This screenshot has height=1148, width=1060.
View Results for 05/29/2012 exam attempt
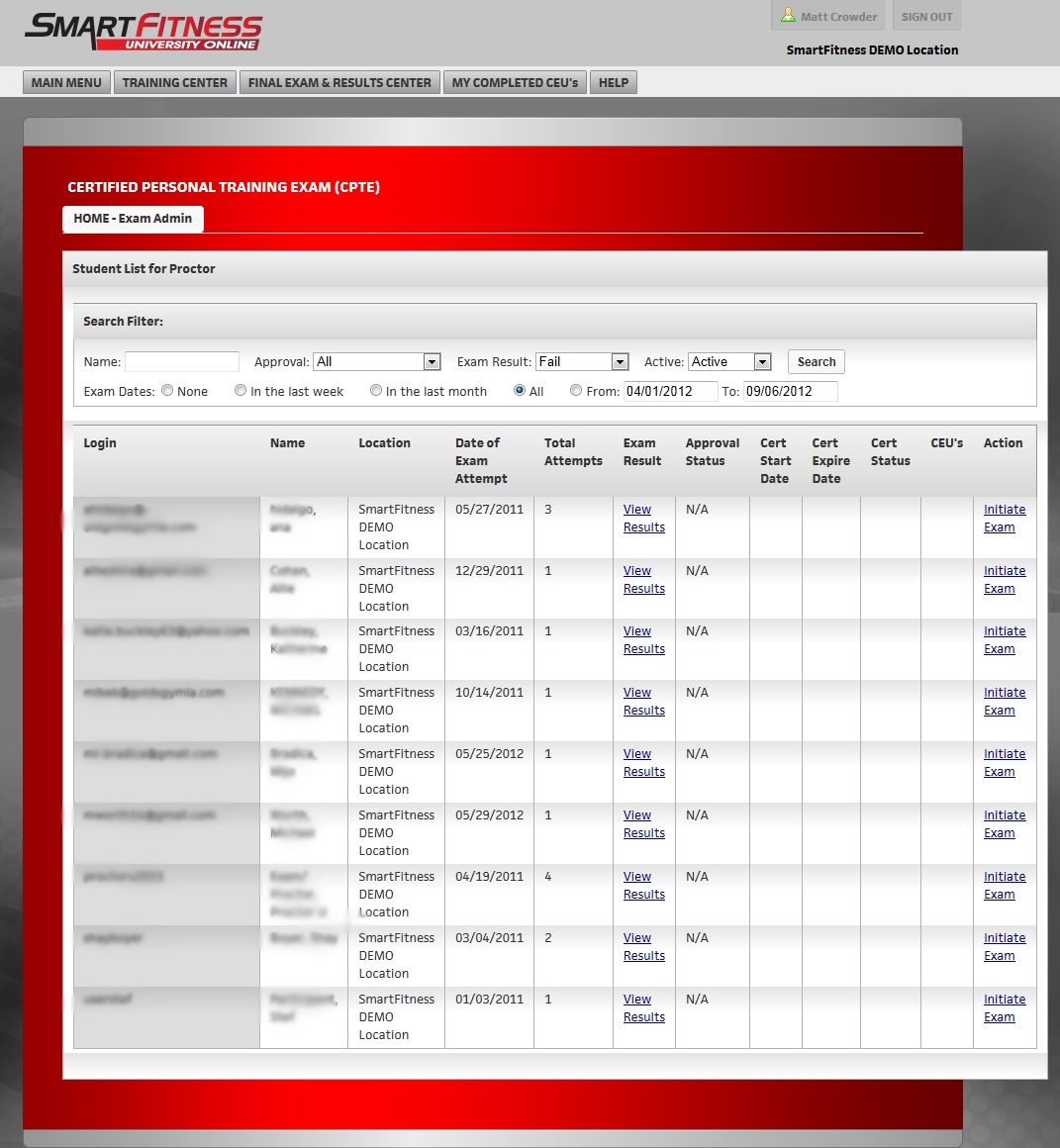(644, 824)
